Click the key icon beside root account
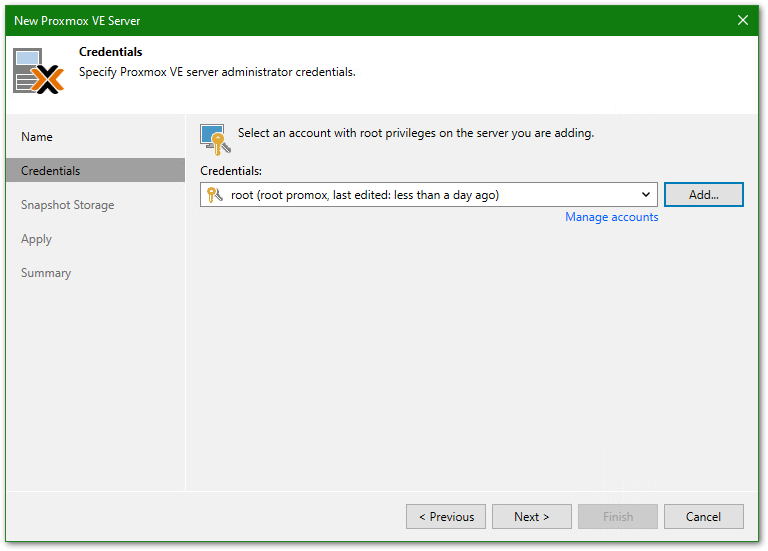 click(214, 195)
